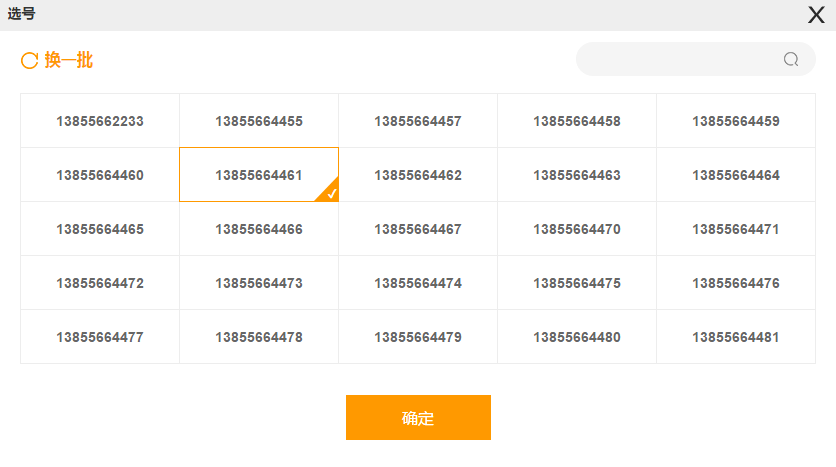Confirm selection with 确定 button
The image size is (836, 467).
[418, 417]
